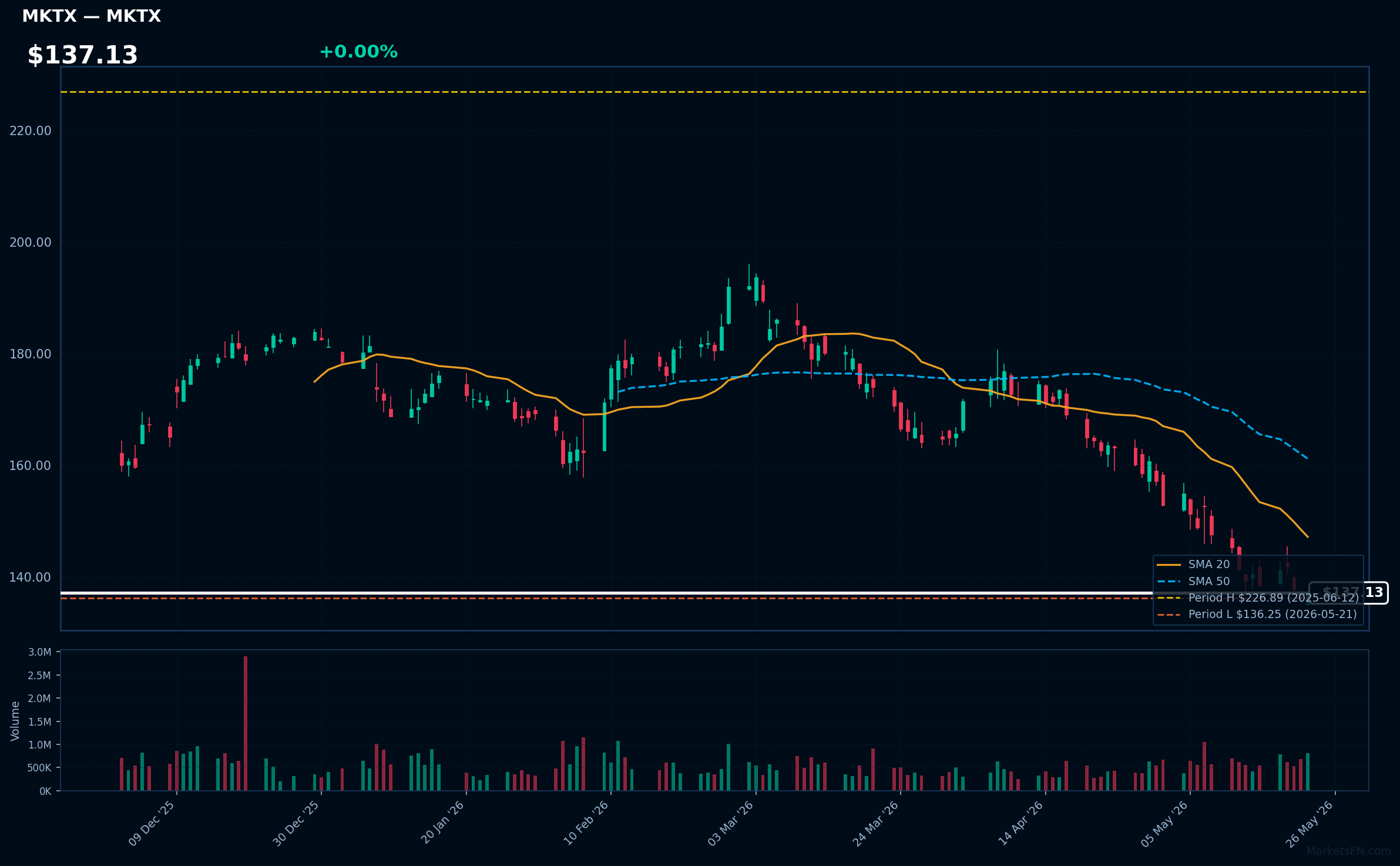Click the 500K volume axis label

click(40, 768)
